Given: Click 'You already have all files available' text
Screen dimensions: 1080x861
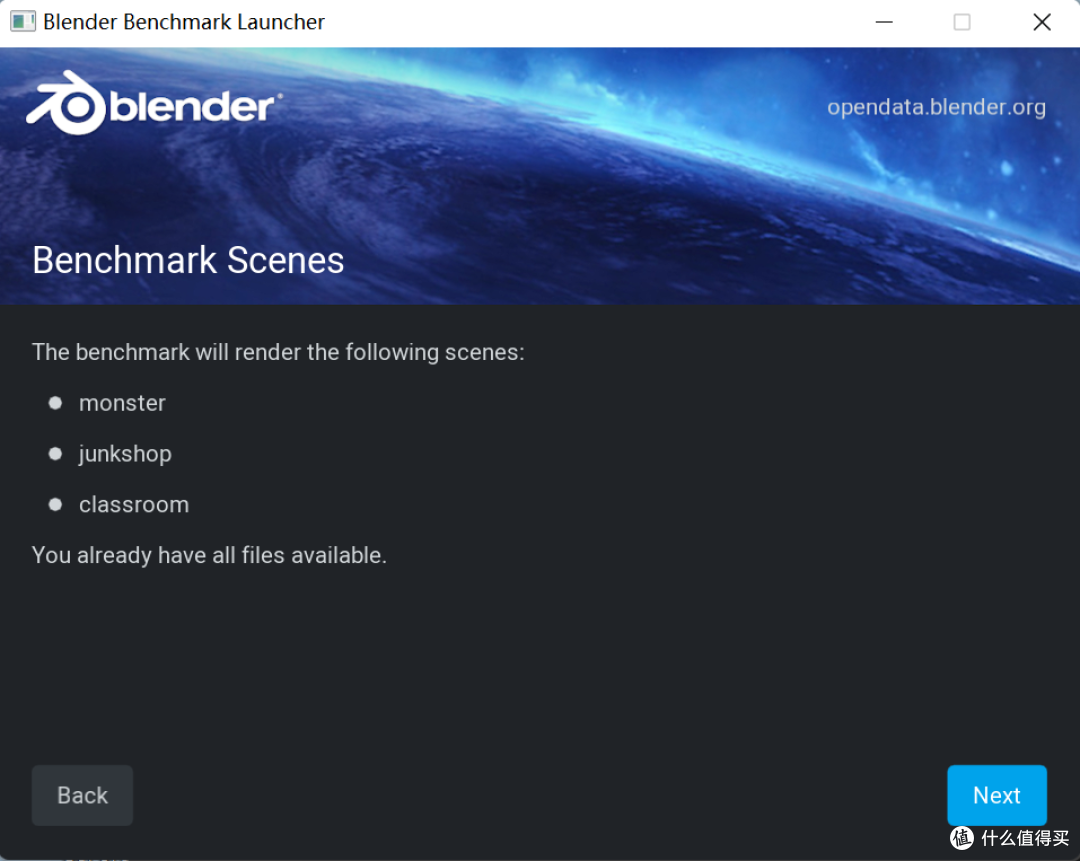Looking at the screenshot, I should [x=209, y=555].
